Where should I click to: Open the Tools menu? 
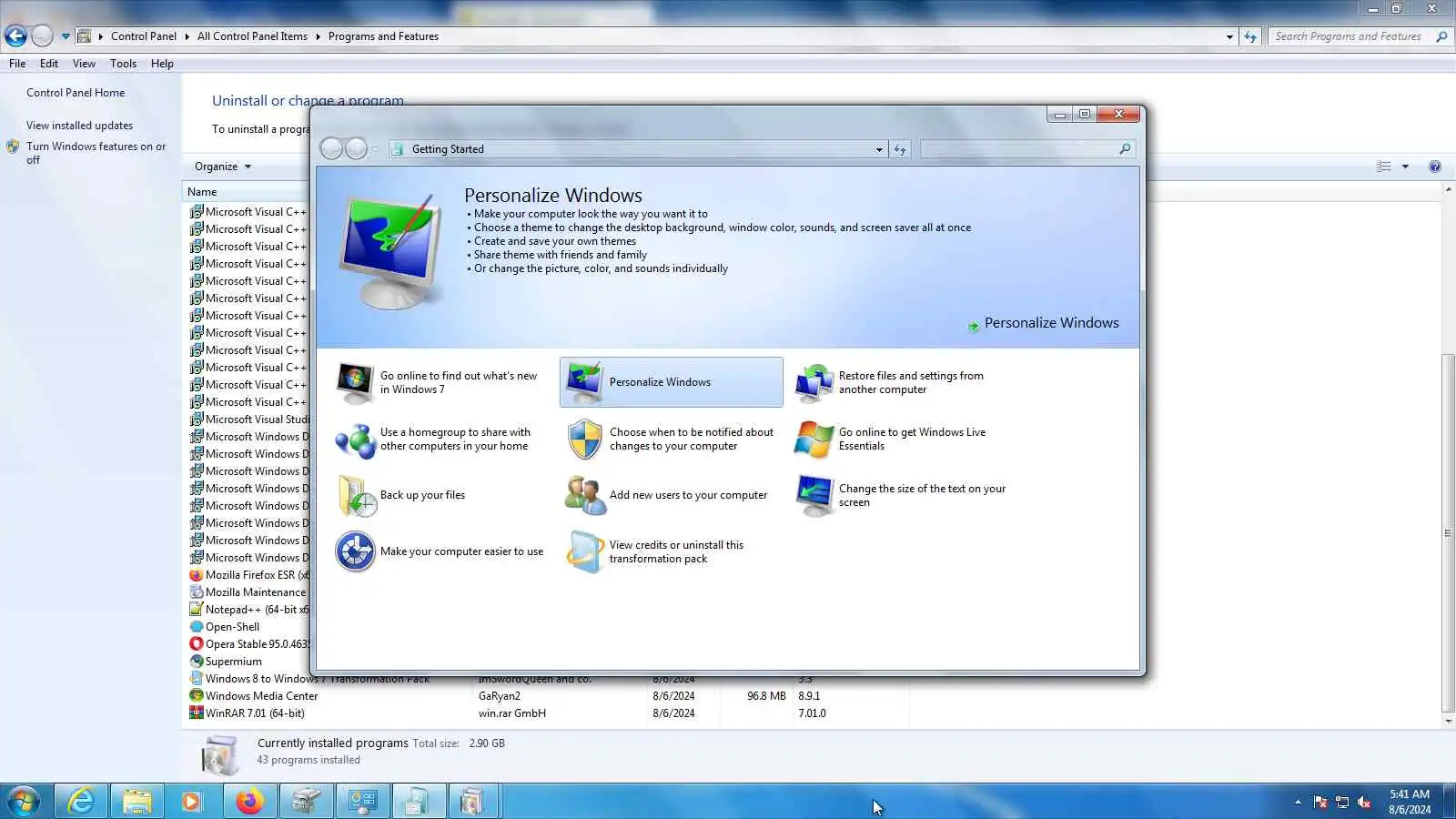pyautogui.click(x=123, y=64)
